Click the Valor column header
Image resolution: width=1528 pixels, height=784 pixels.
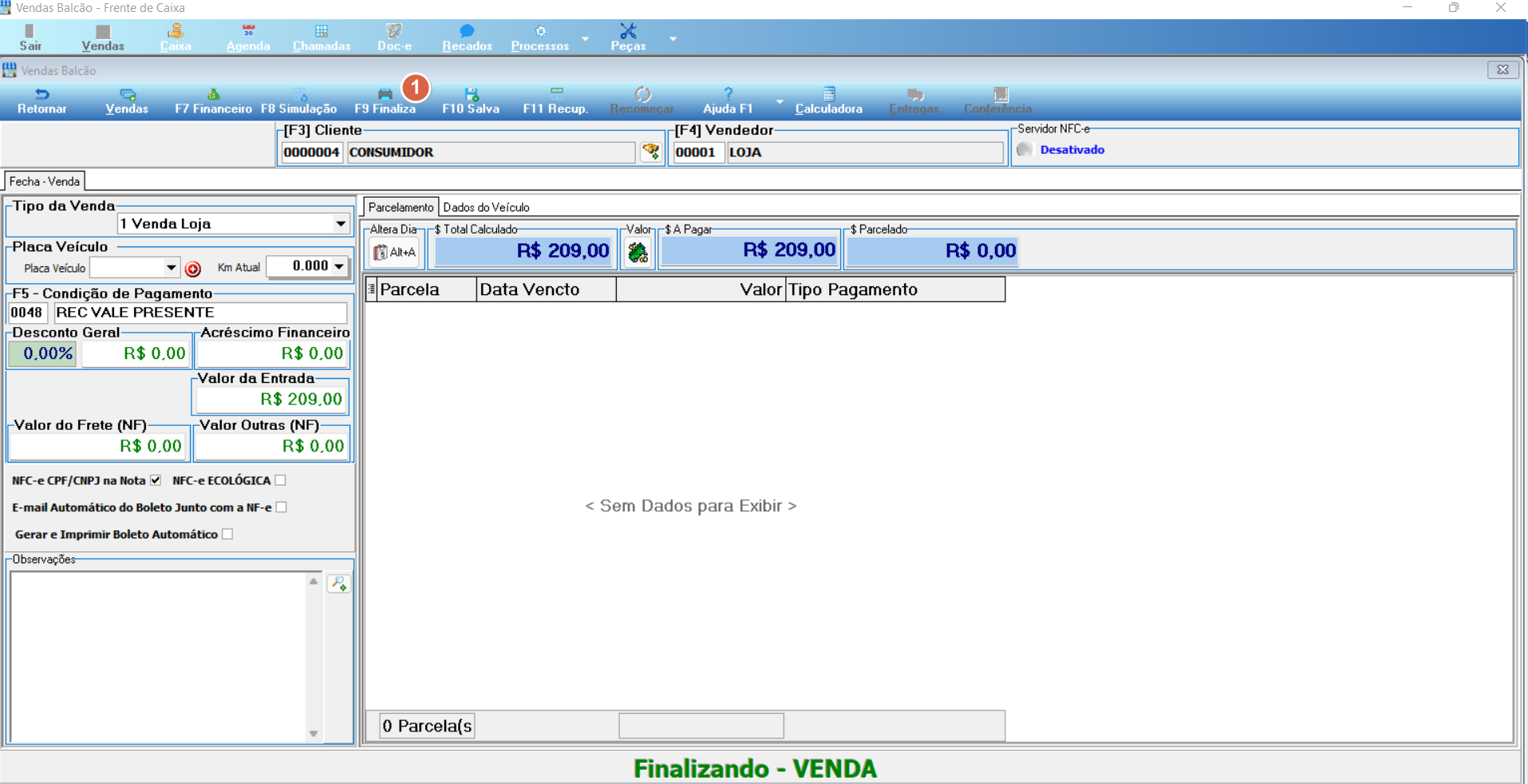tap(701, 289)
